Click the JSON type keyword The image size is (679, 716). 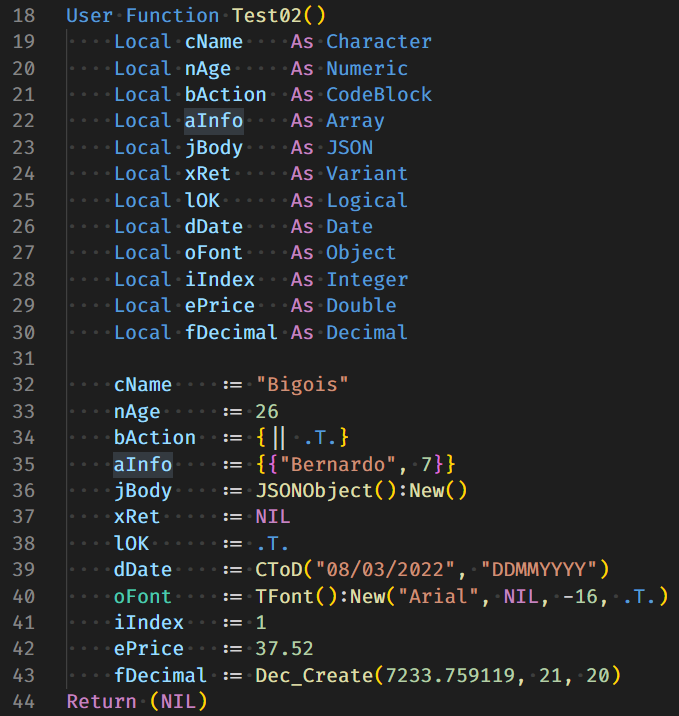pyautogui.click(x=350, y=148)
